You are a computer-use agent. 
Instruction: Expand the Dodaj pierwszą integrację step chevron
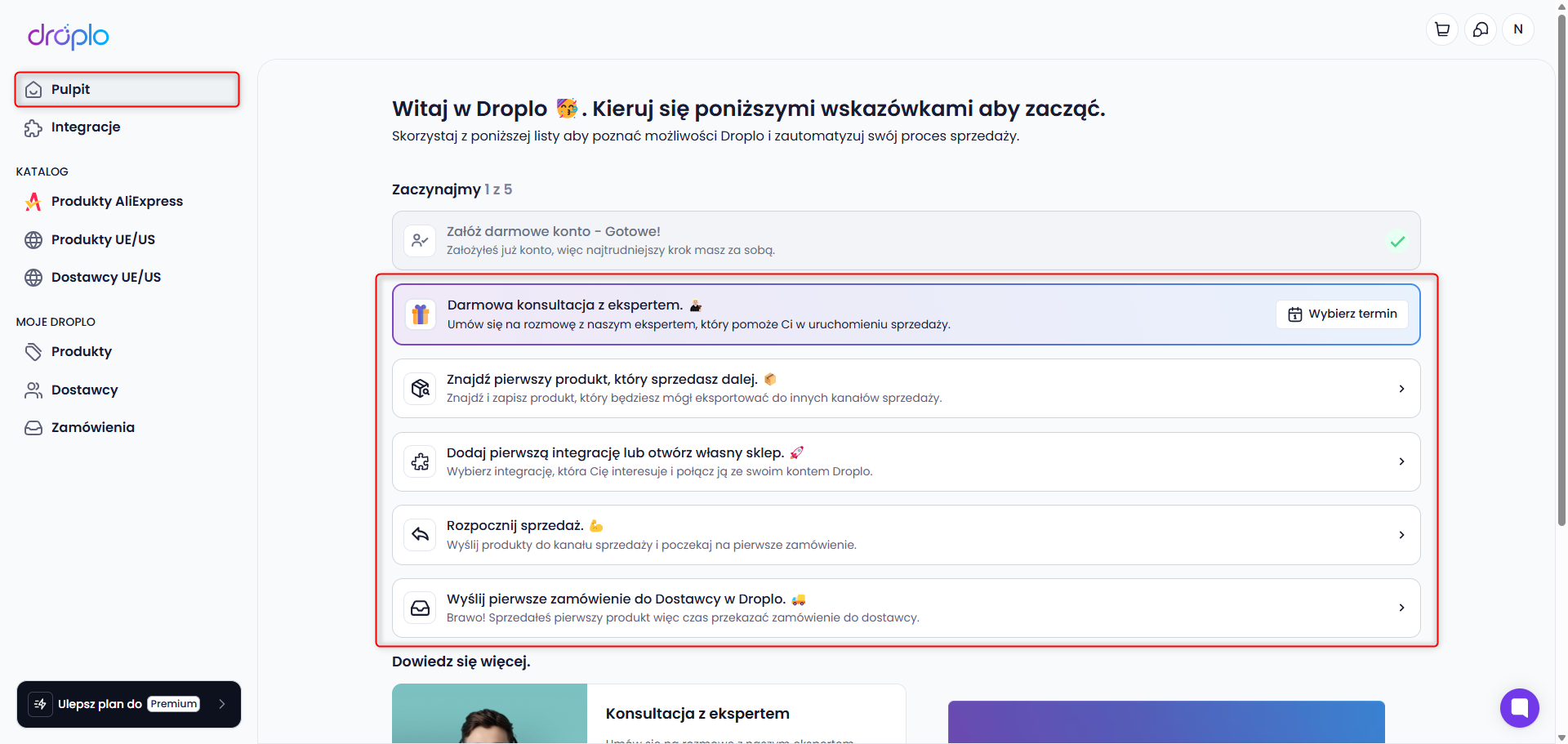(1401, 462)
